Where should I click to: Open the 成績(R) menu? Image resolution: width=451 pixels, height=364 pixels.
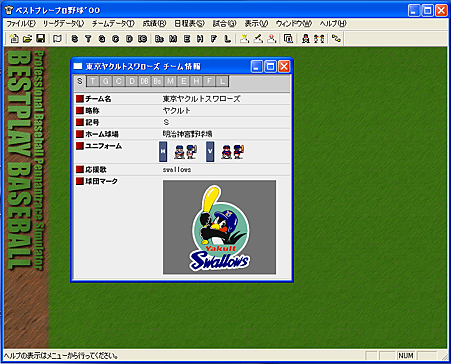click(154, 24)
